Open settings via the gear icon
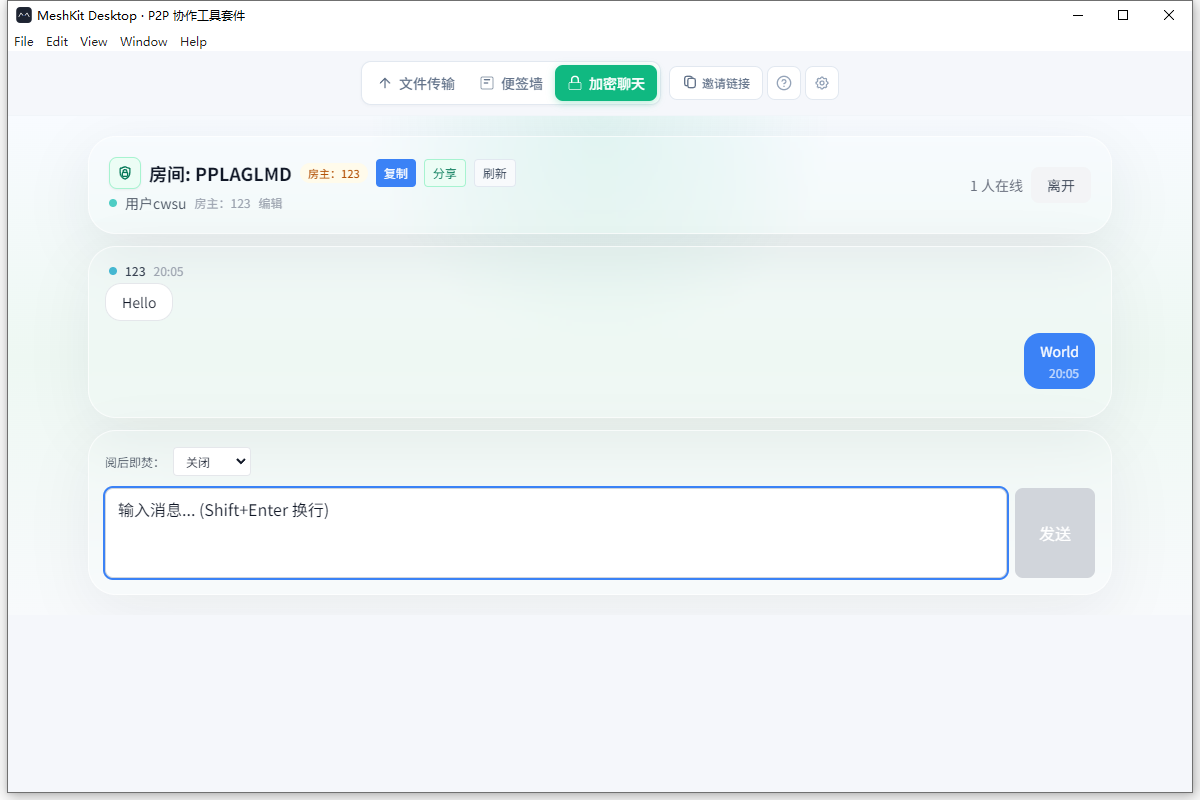The image size is (1200, 800). pos(822,83)
